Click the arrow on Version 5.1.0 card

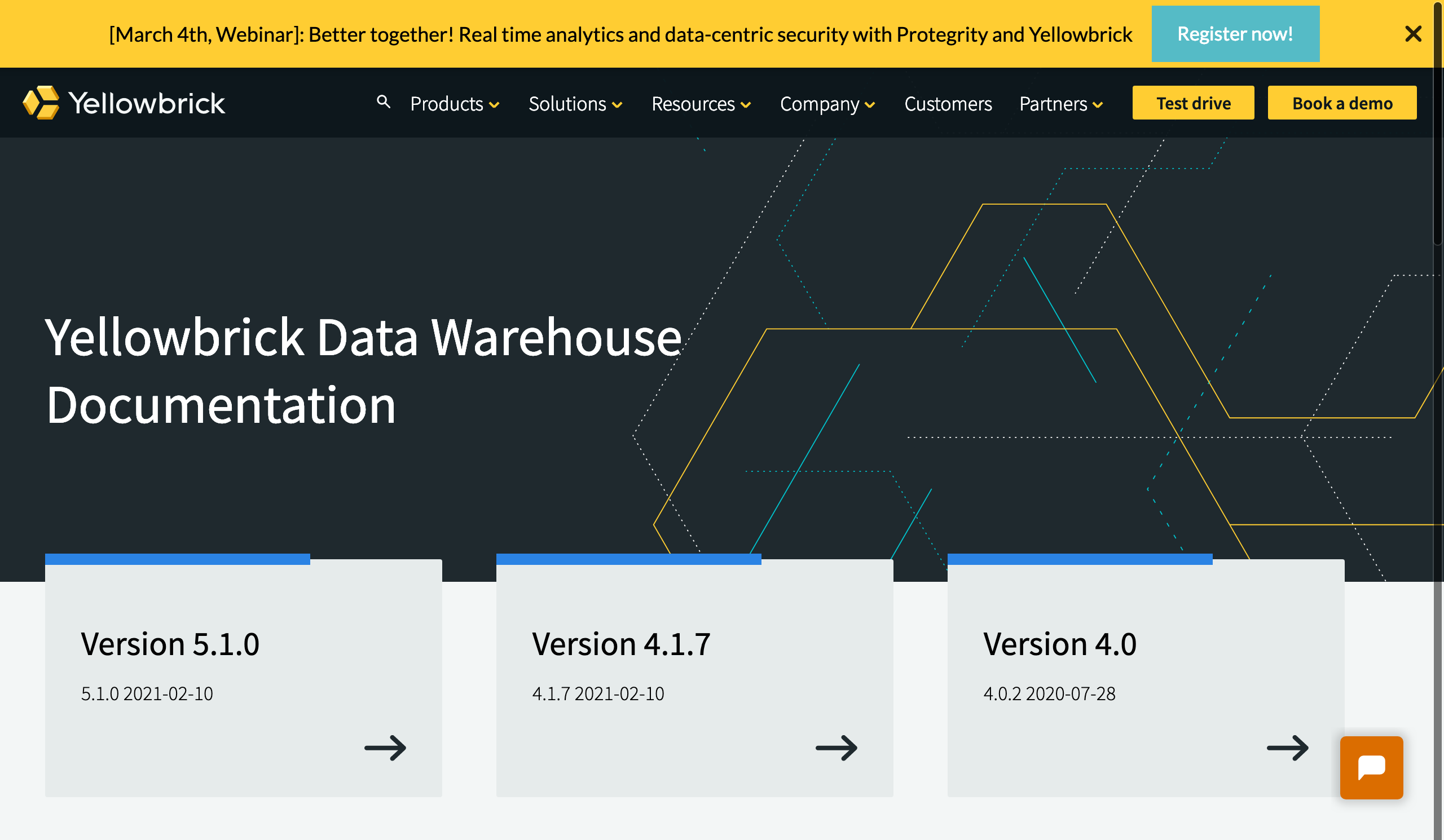(x=385, y=748)
